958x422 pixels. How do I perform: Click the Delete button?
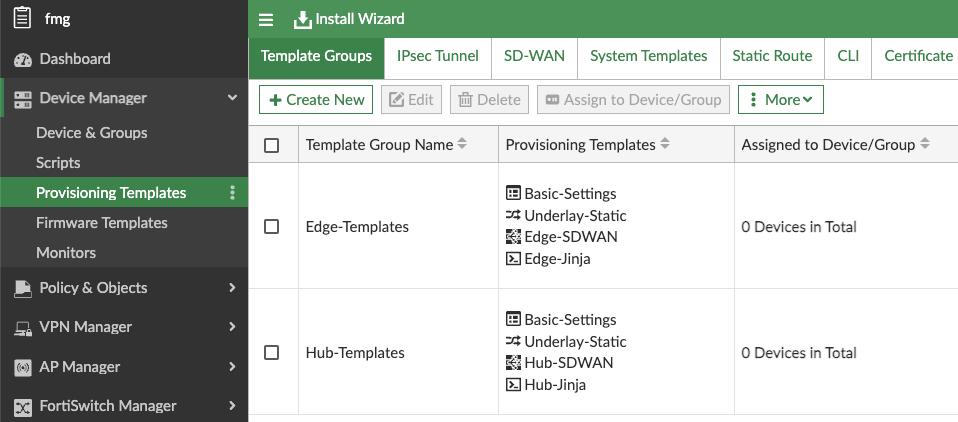click(489, 100)
